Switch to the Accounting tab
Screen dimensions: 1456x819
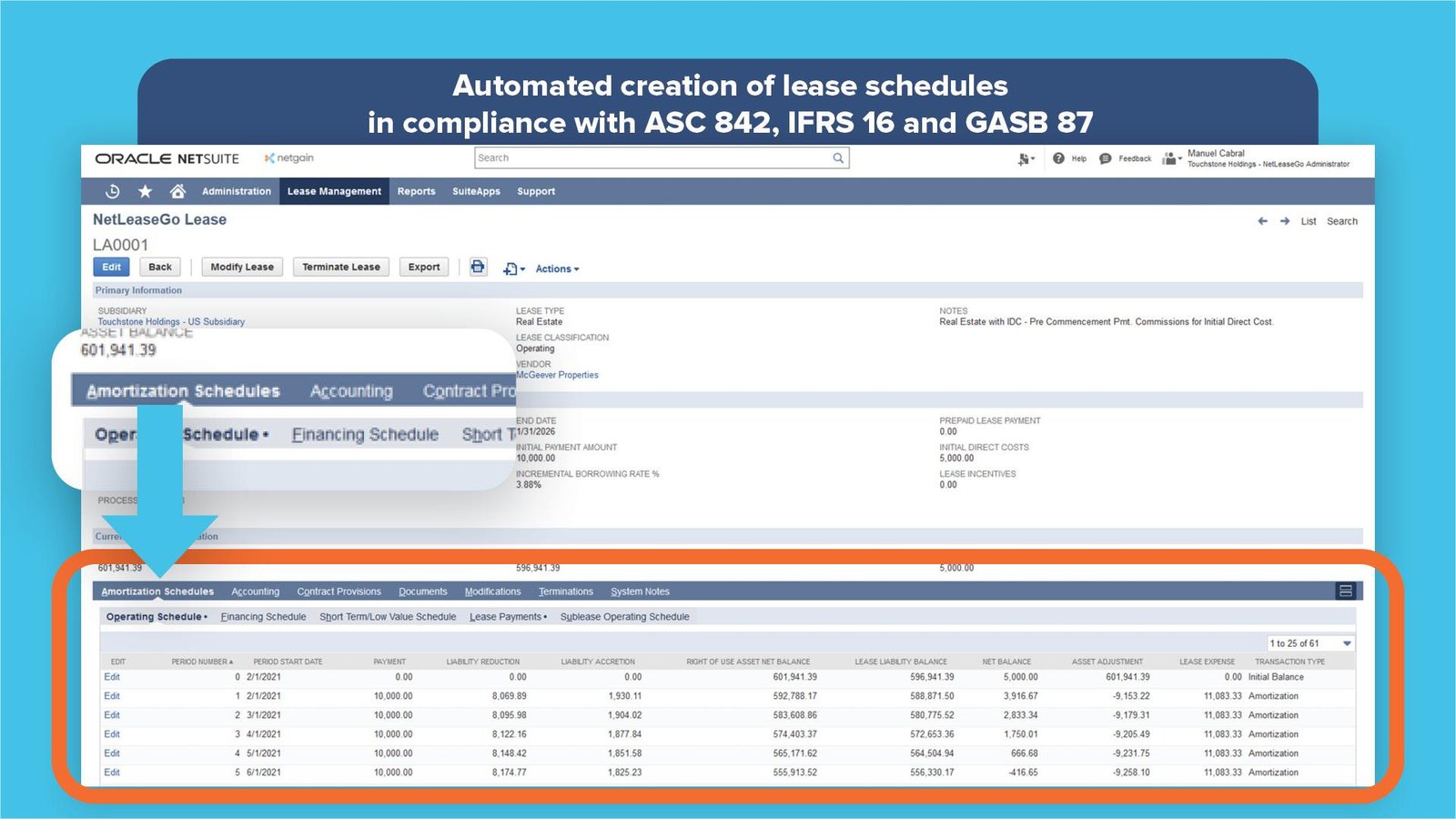tap(256, 591)
